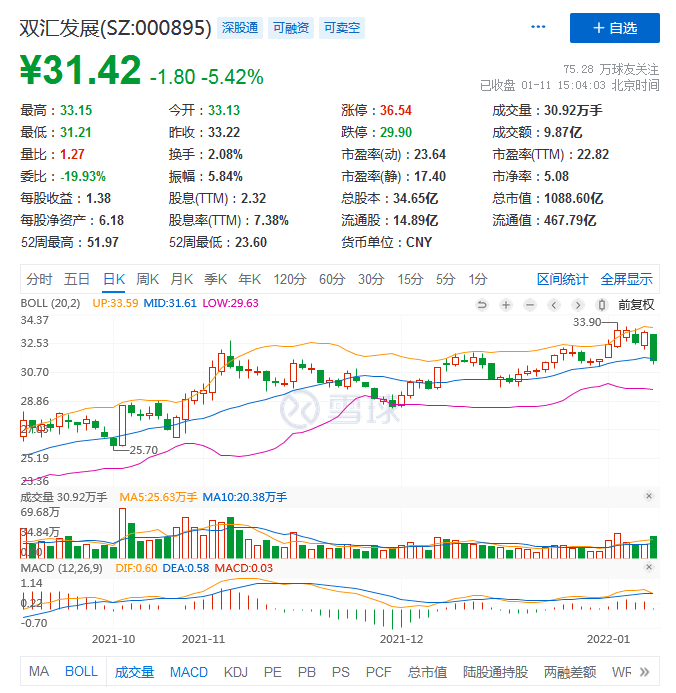Add stock with the 自选 button
Image resolution: width=676 pixels, height=693 pixels.
point(615,28)
